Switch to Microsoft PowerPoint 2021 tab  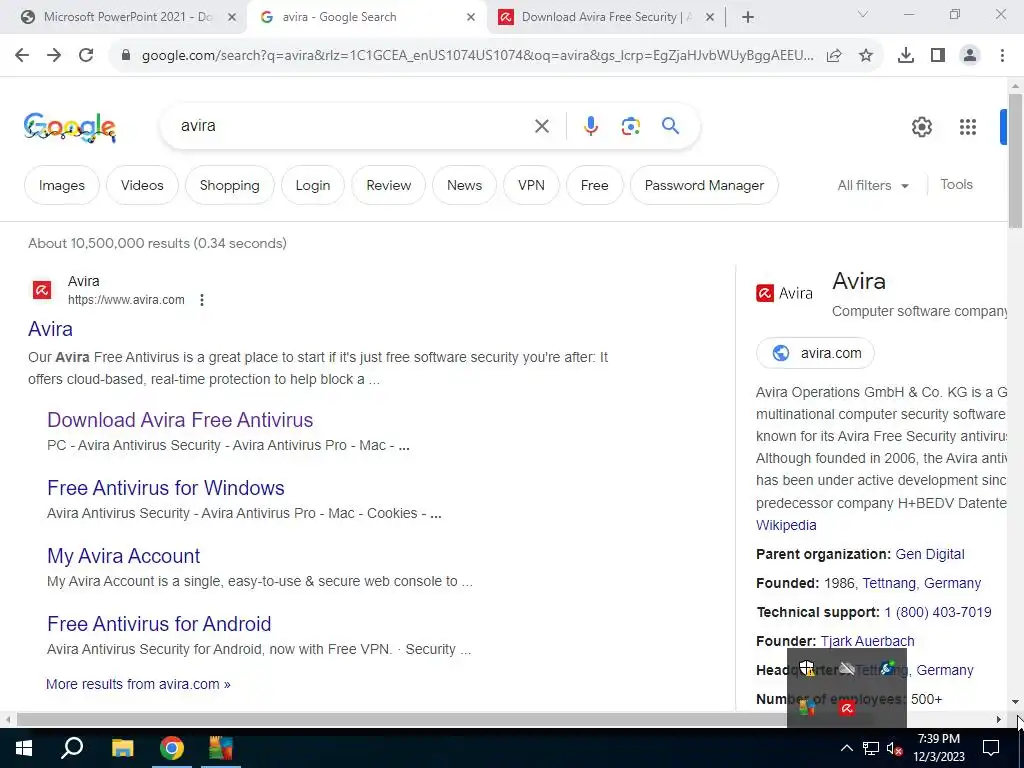click(x=128, y=18)
